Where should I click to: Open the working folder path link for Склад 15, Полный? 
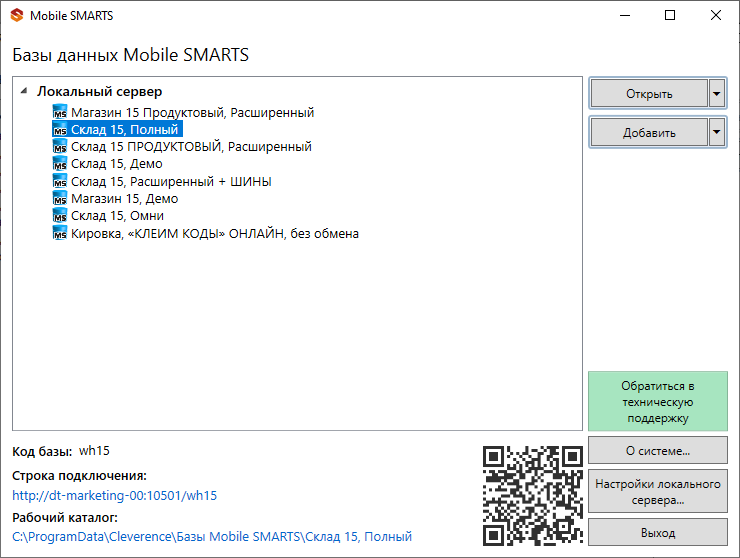coord(212,537)
